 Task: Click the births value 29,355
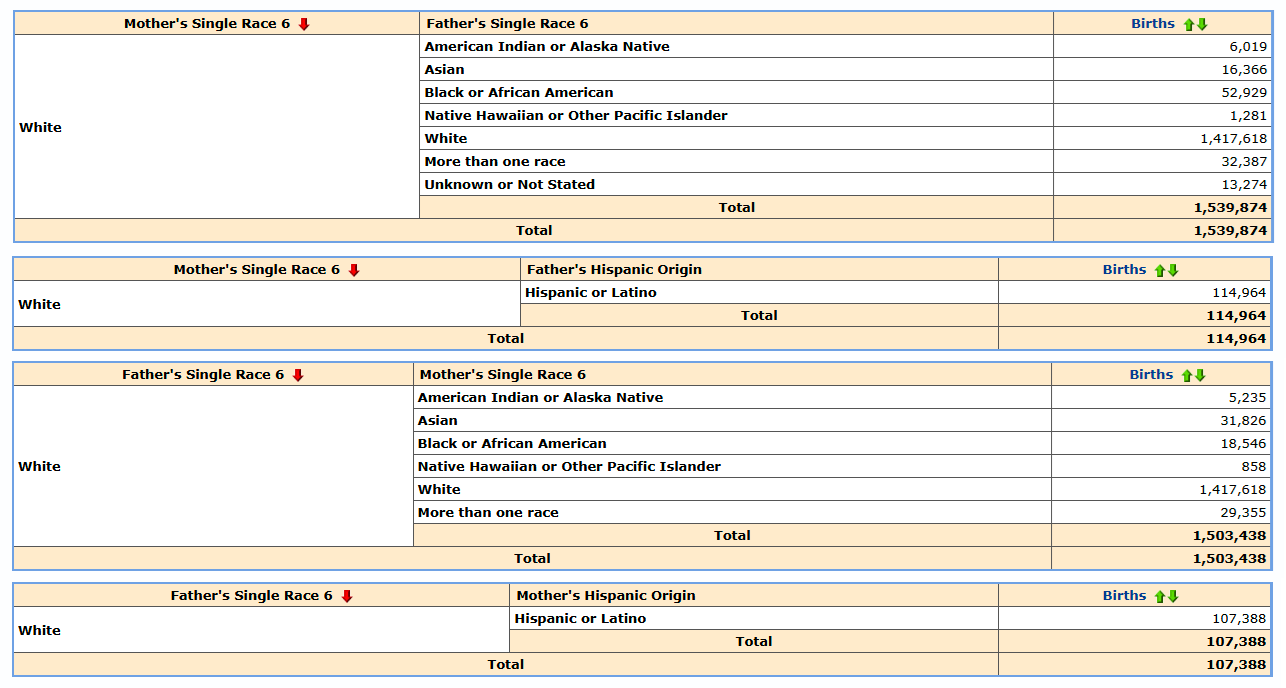coord(1243,512)
